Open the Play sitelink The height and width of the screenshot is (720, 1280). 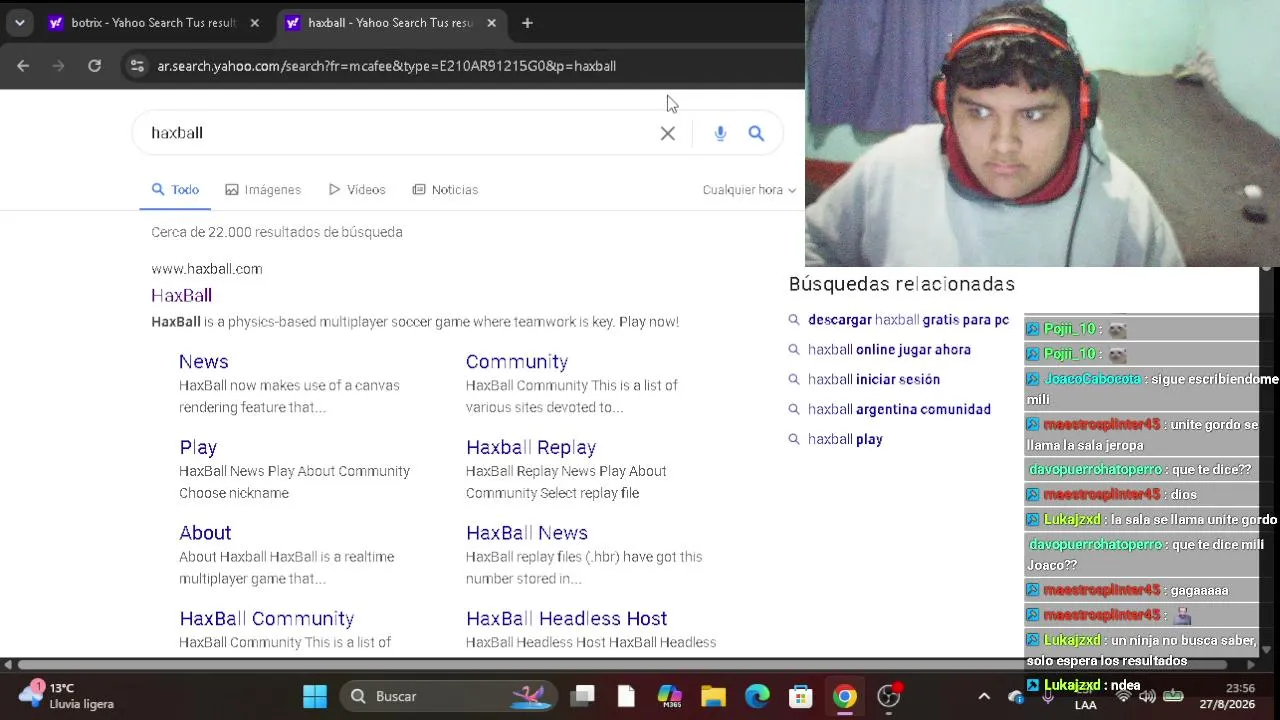point(198,447)
